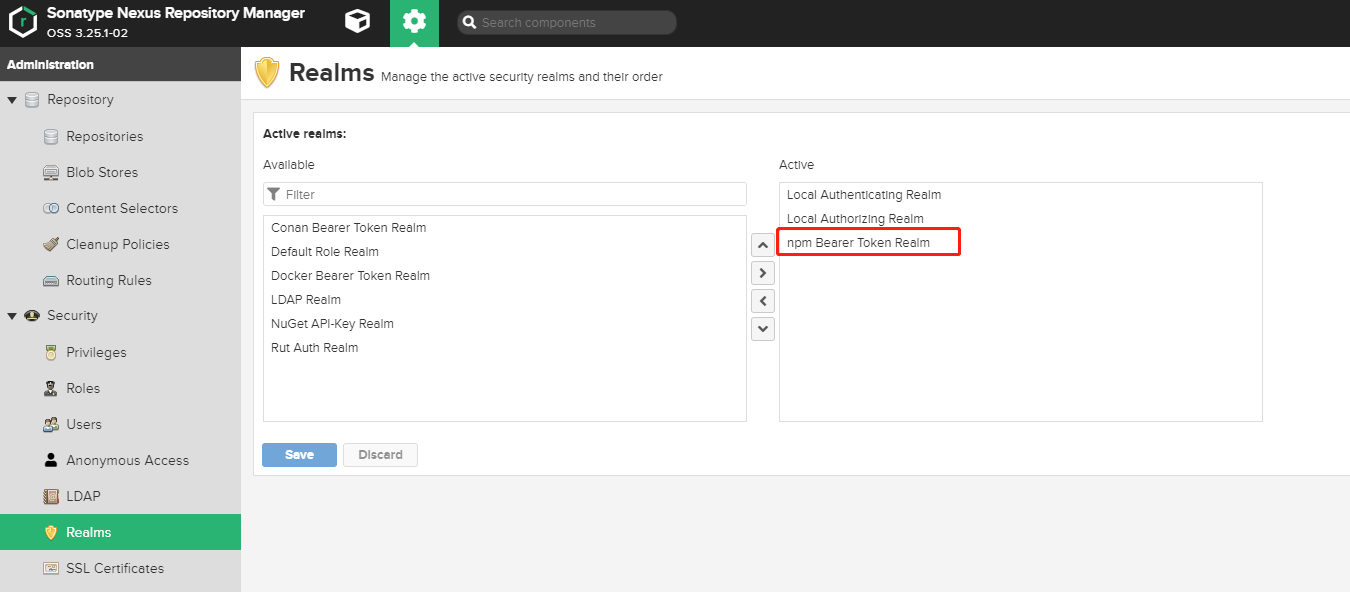This screenshot has height=592, width=1350.
Task: Open the Browse cube icon in header
Action: (357, 22)
